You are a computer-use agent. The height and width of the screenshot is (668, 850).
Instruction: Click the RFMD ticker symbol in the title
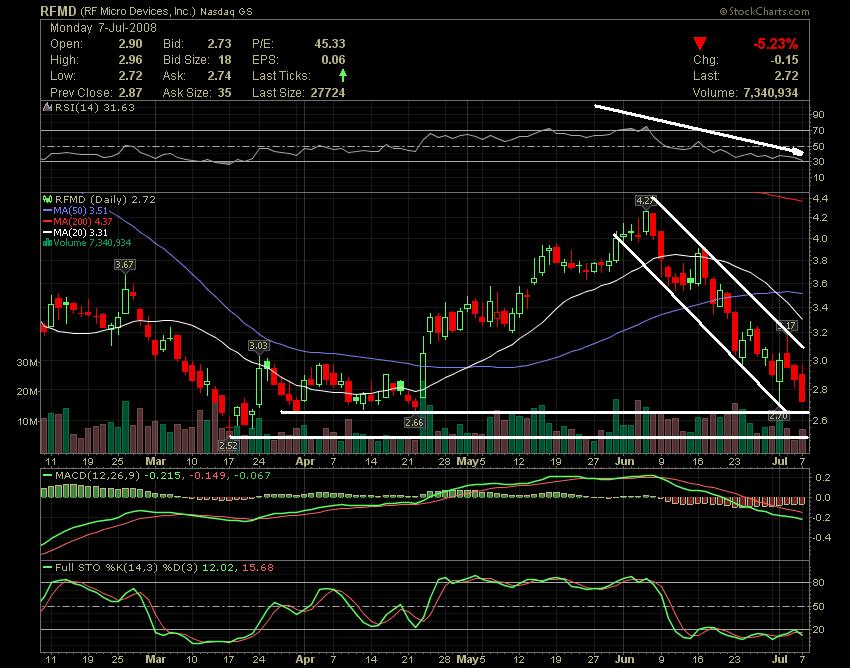tap(59, 11)
